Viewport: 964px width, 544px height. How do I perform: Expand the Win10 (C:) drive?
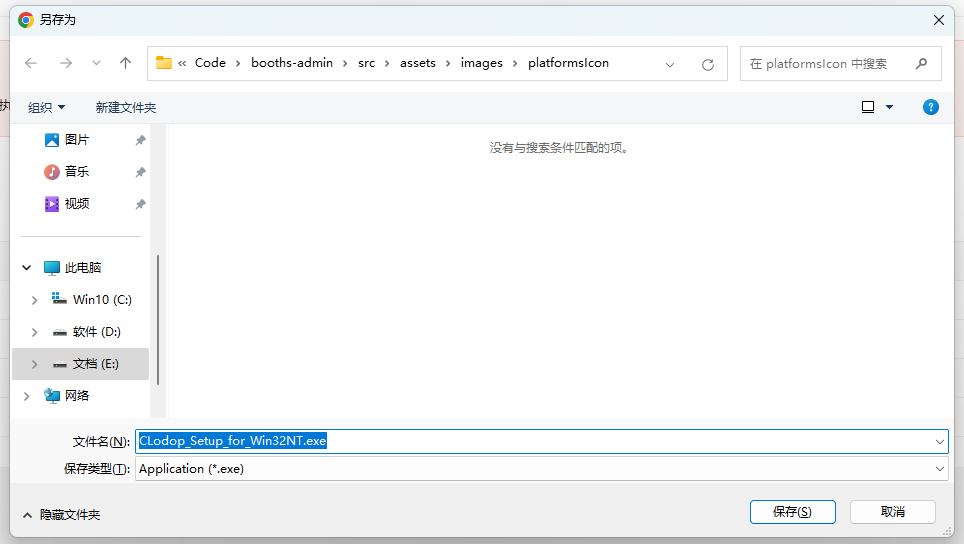coord(34,300)
